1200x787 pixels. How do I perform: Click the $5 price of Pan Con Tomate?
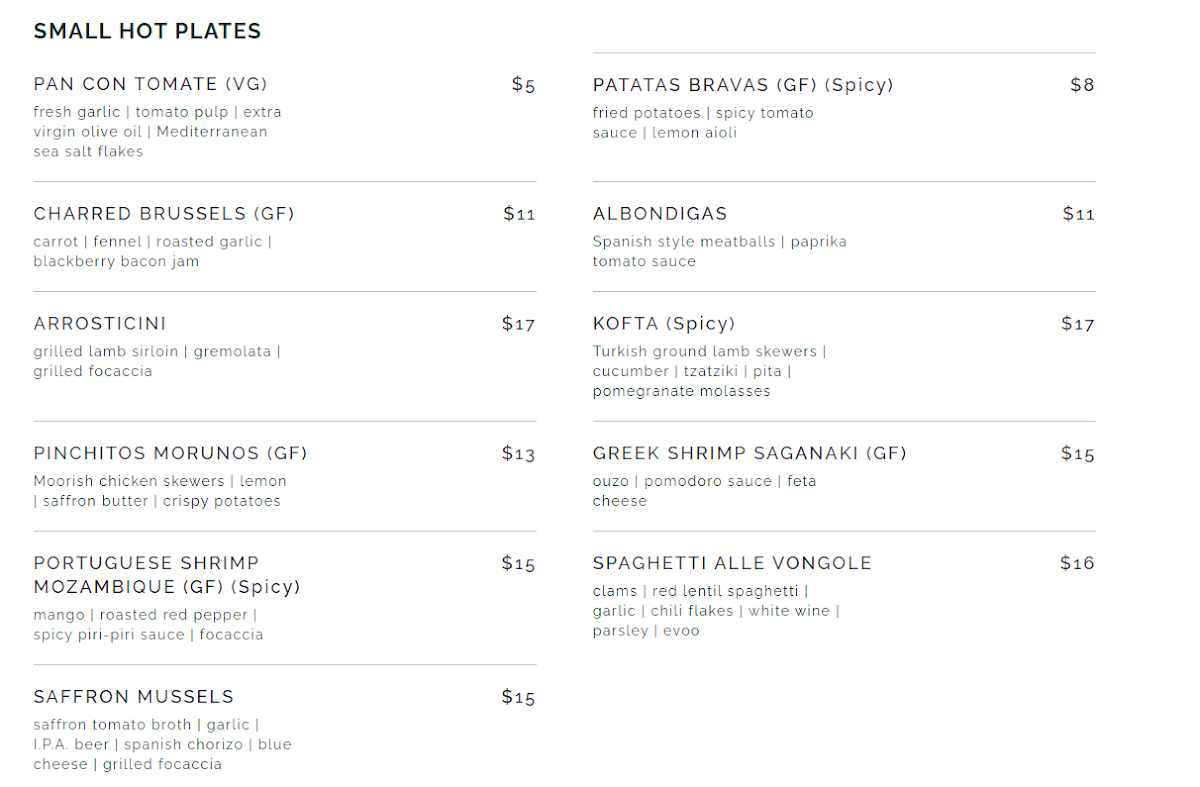tap(524, 85)
